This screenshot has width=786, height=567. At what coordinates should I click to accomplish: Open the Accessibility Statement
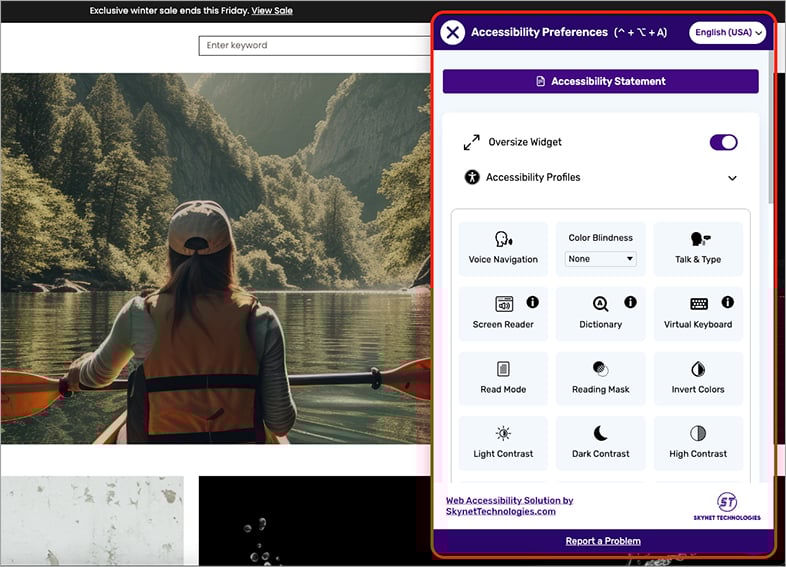coord(601,81)
